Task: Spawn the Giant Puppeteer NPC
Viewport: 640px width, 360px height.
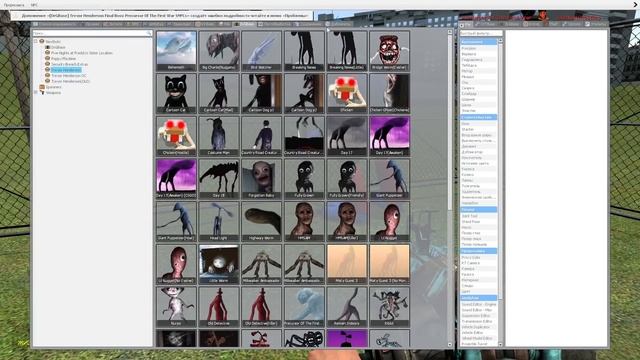Action: [x=389, y=179]
